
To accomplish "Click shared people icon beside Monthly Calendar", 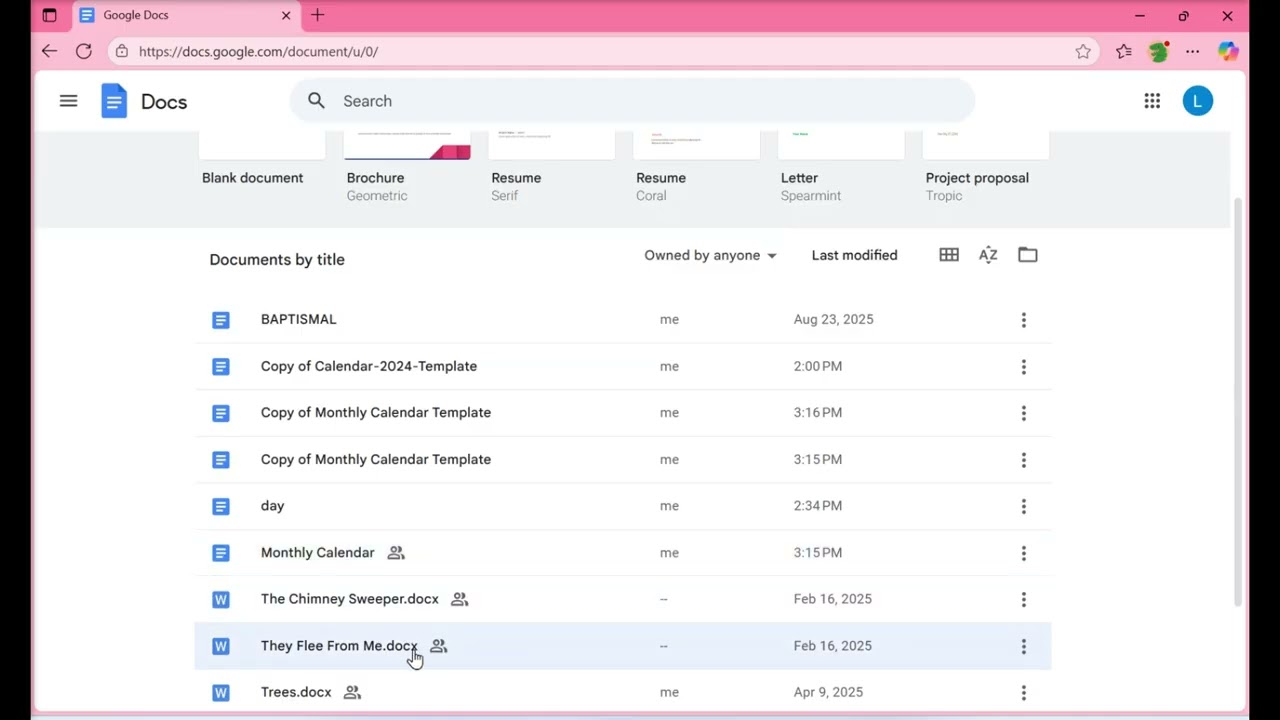I will click(396, 553).
